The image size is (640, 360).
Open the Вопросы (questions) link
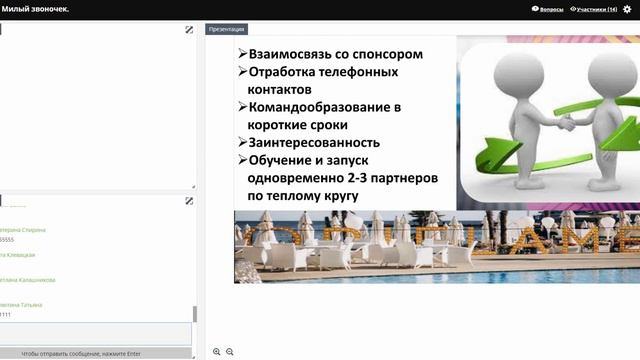click(547, 9)
